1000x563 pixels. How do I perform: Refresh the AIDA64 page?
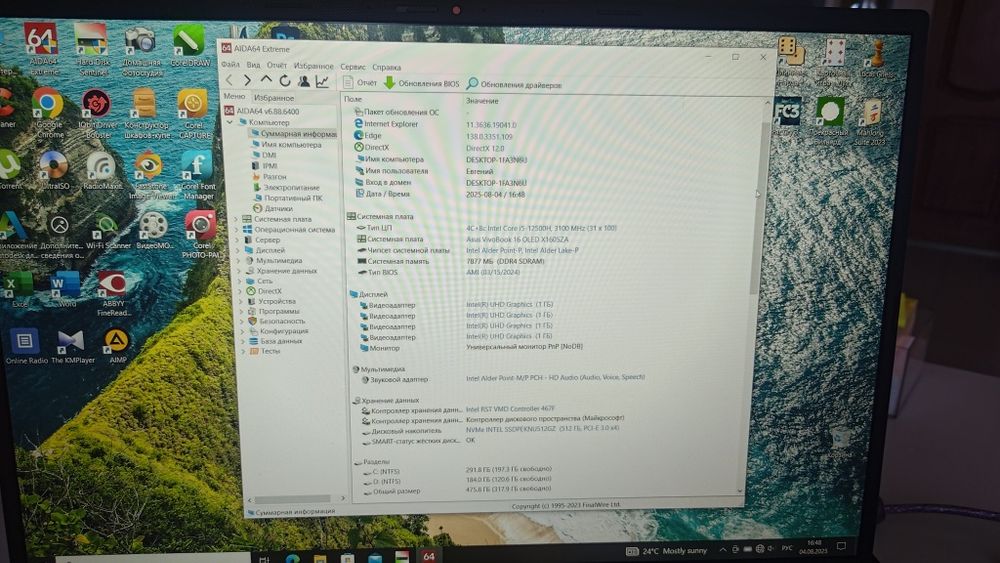tap(284, 81)
